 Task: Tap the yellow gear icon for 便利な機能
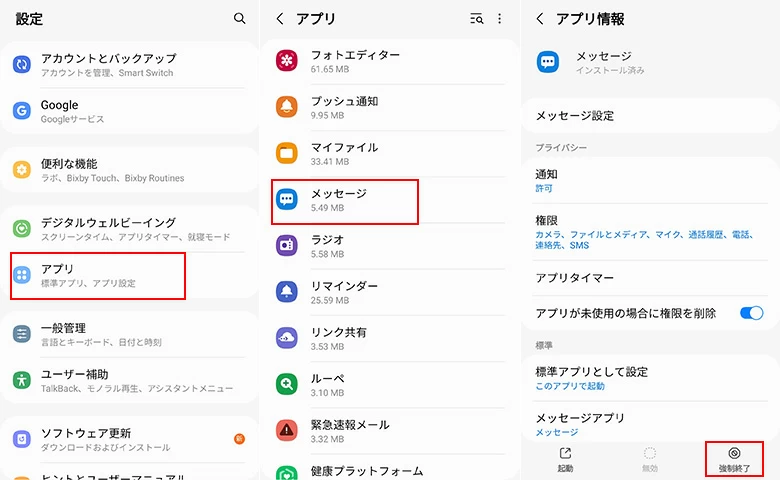coord(21,170)
